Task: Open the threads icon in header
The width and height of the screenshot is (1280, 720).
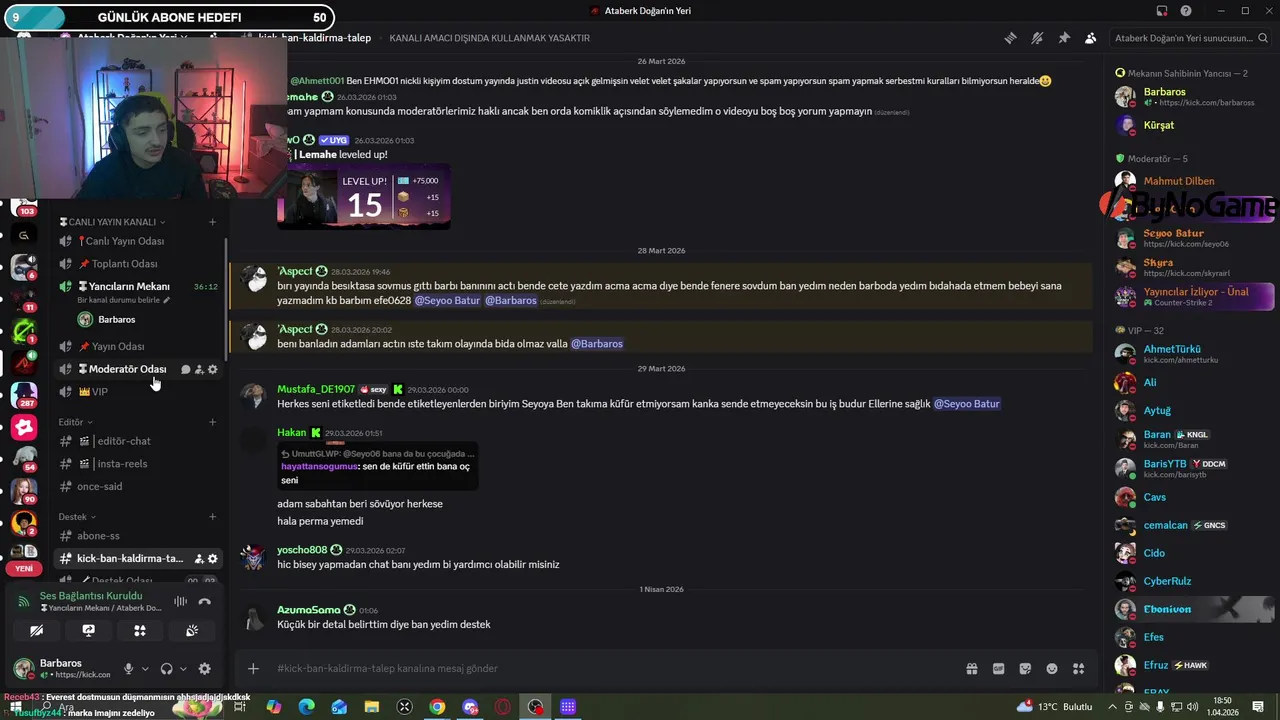Action: pos(1011,38)
